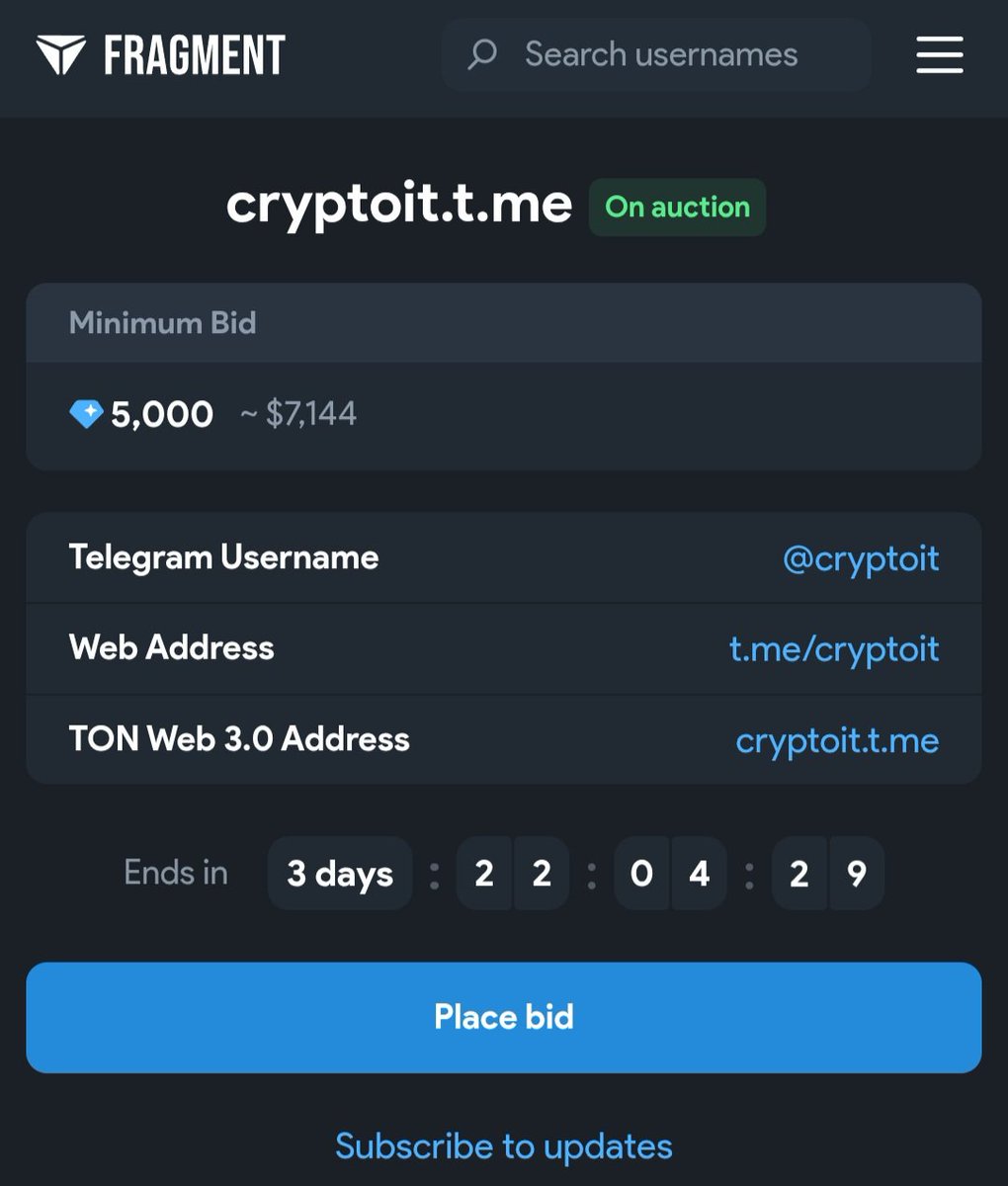Screen dimensions: 1008x1186
Task: Click the Fragment logo icon
Action: pos(60,54)
